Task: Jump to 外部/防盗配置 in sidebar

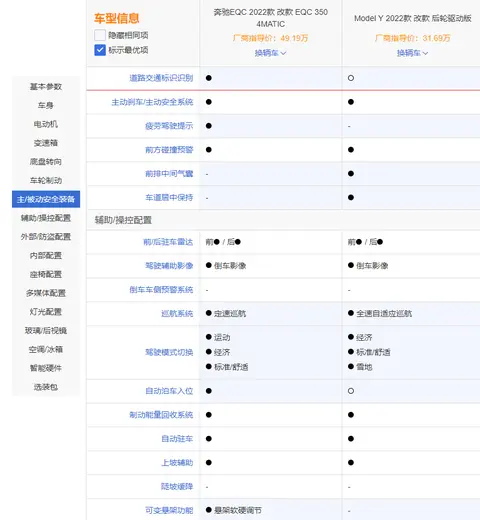Action: click(x=46, y=237)
